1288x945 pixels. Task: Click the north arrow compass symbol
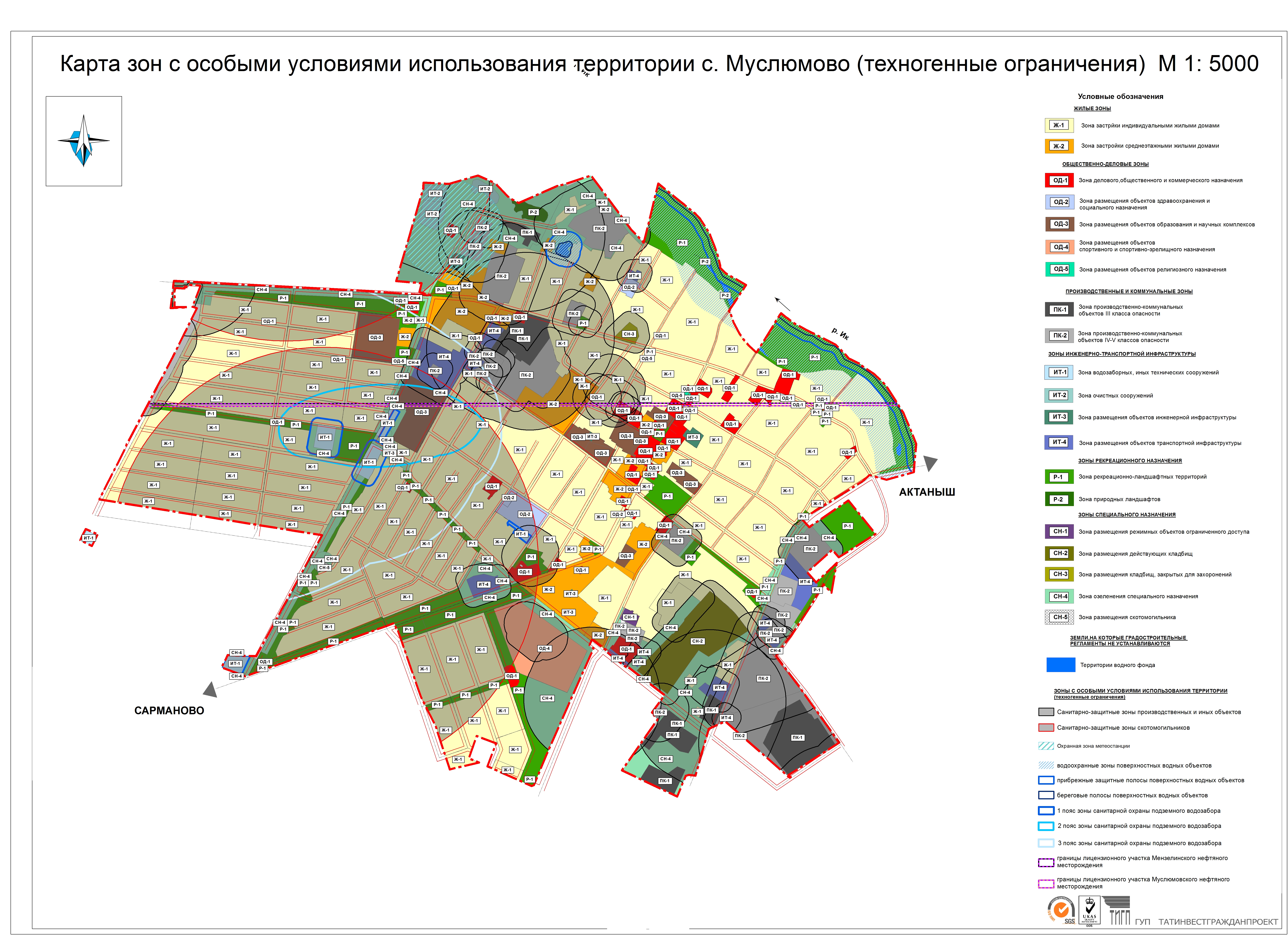click(83, 141)
